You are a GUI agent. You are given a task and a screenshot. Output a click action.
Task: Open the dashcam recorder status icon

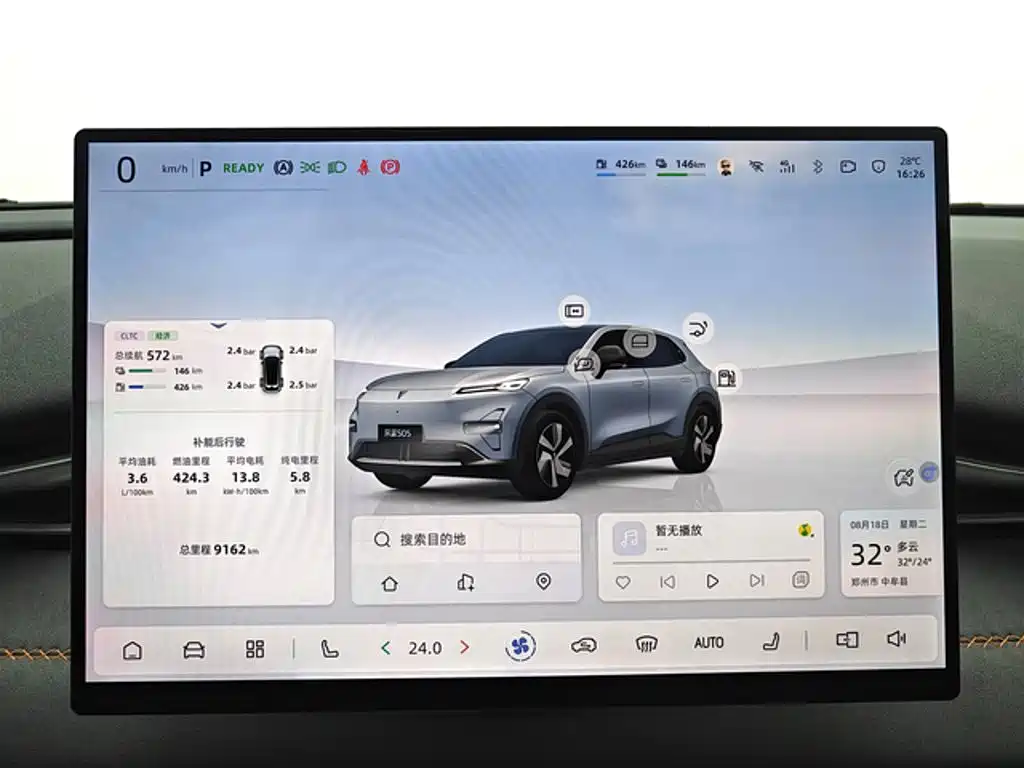(848, 167)
